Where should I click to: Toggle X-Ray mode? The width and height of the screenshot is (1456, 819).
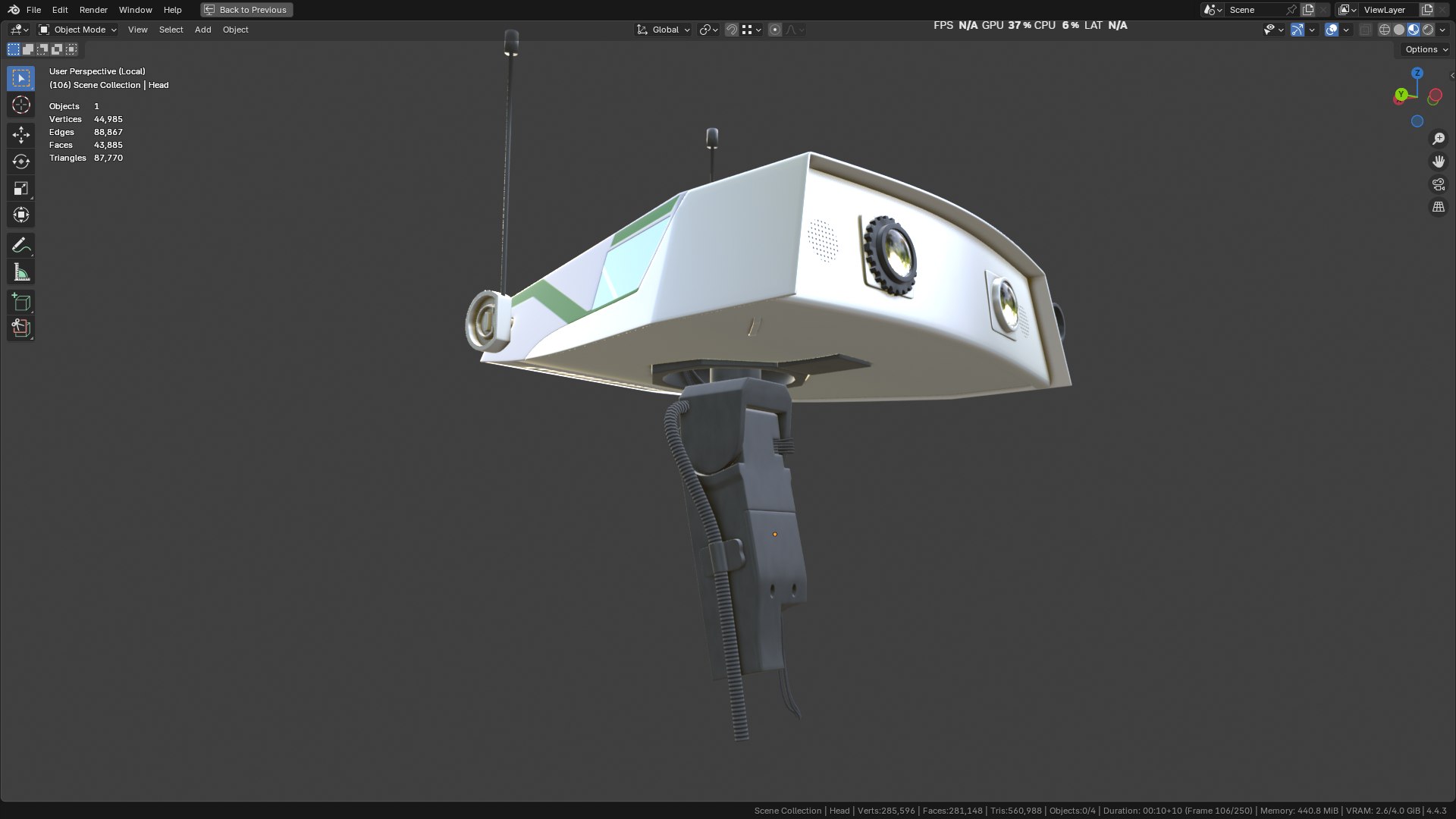point(1366,30)
